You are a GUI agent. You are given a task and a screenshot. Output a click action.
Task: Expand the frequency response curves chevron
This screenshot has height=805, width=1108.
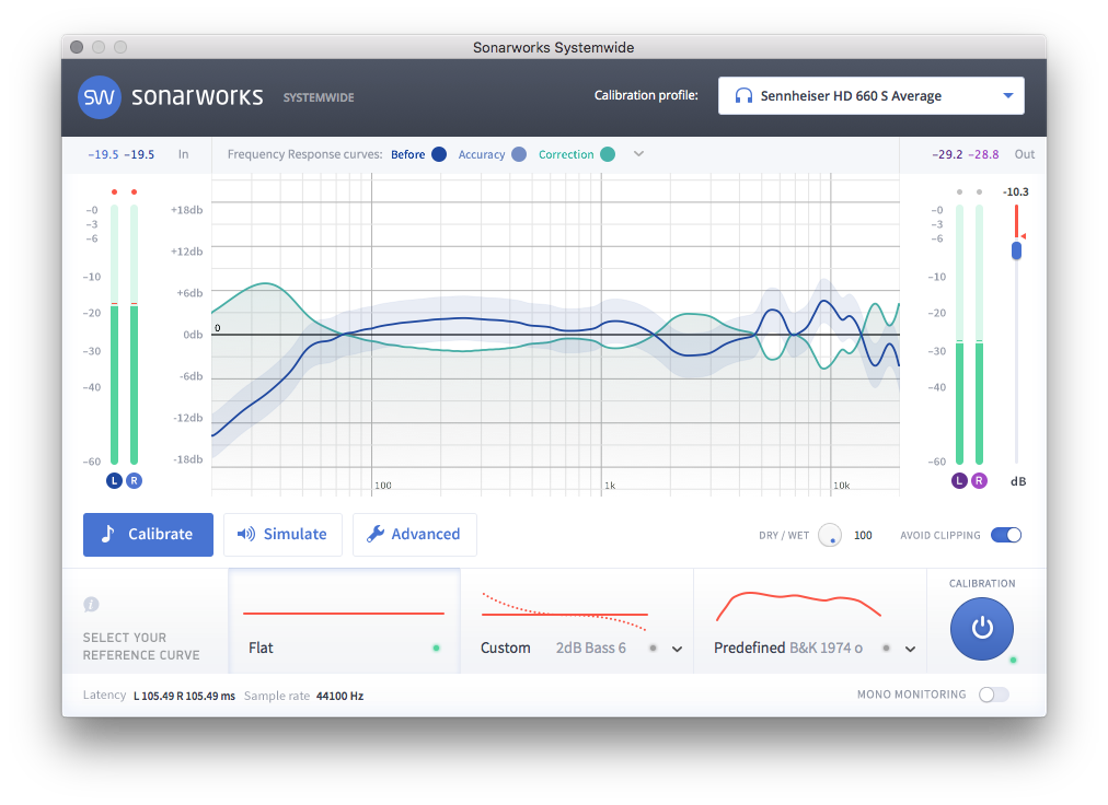click(x=639, y=154)
